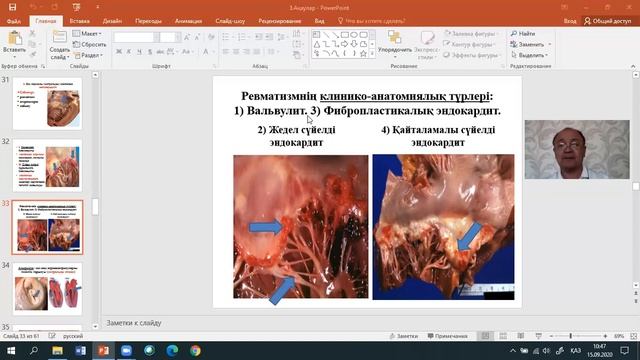Click the Найти find button
640x360 pixels.
click(523, 33)
